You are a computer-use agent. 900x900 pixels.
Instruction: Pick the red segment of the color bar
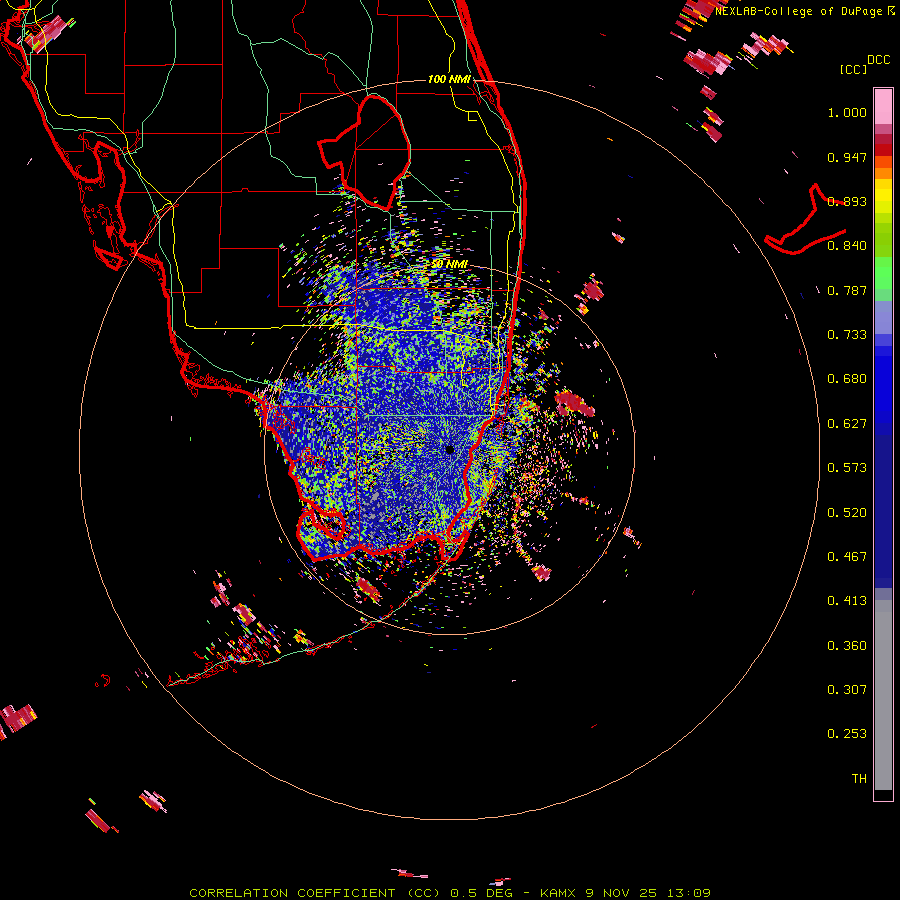(x=883, y=150)
